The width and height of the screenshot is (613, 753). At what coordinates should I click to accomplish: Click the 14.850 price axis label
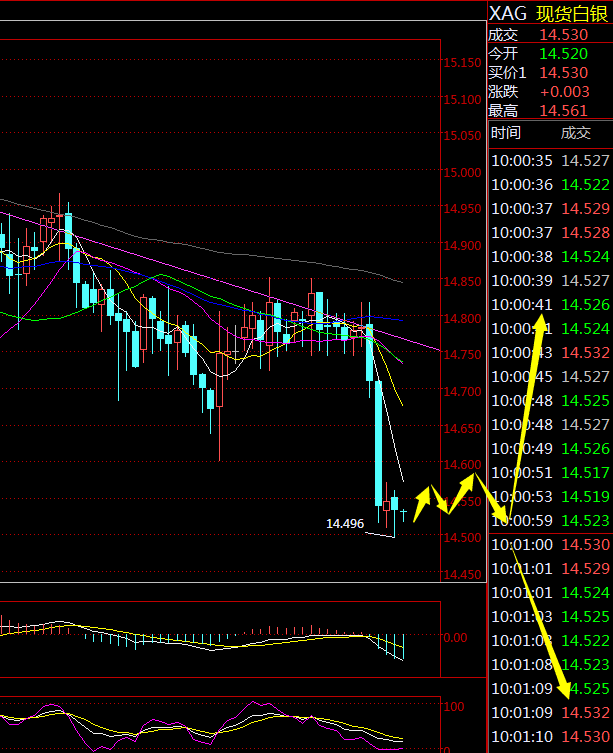tap(462, 282)
